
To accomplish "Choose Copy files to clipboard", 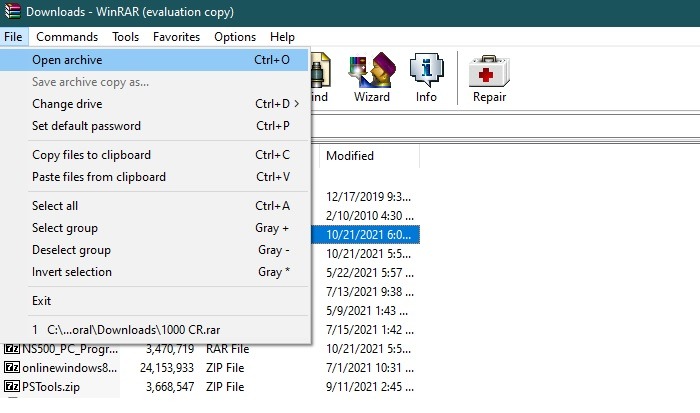I will (154, 155).
